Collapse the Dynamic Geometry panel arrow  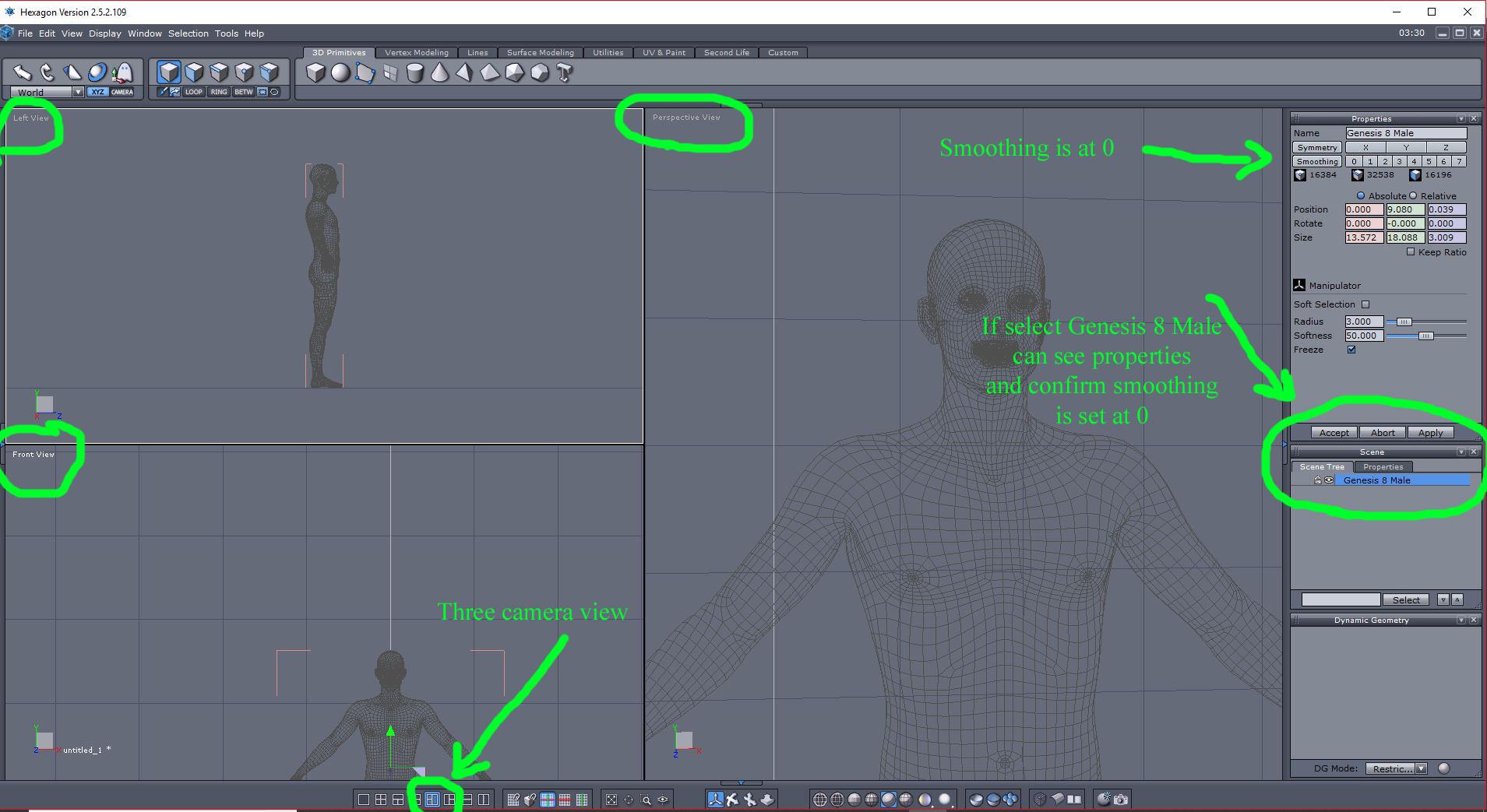pos(1461,620)
